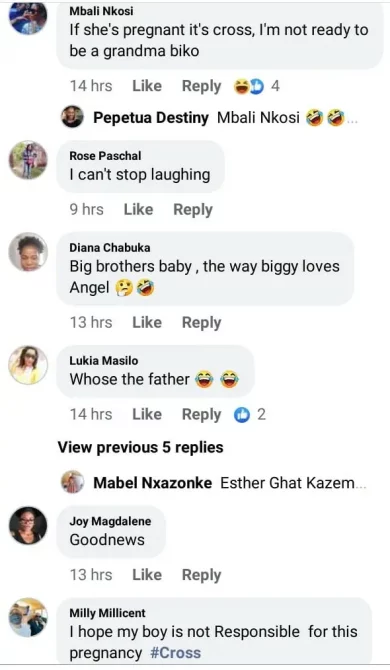
Task: Open Mabel Nxazonke's small avatar
Action: coord(72,482)
